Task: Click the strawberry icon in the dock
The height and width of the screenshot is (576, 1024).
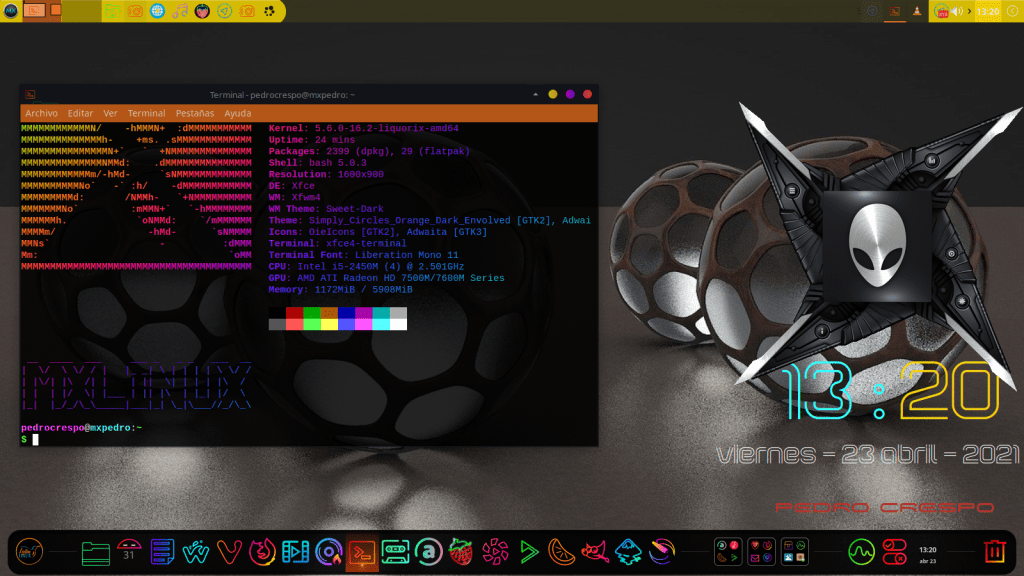Action: [x=460, y=551]
